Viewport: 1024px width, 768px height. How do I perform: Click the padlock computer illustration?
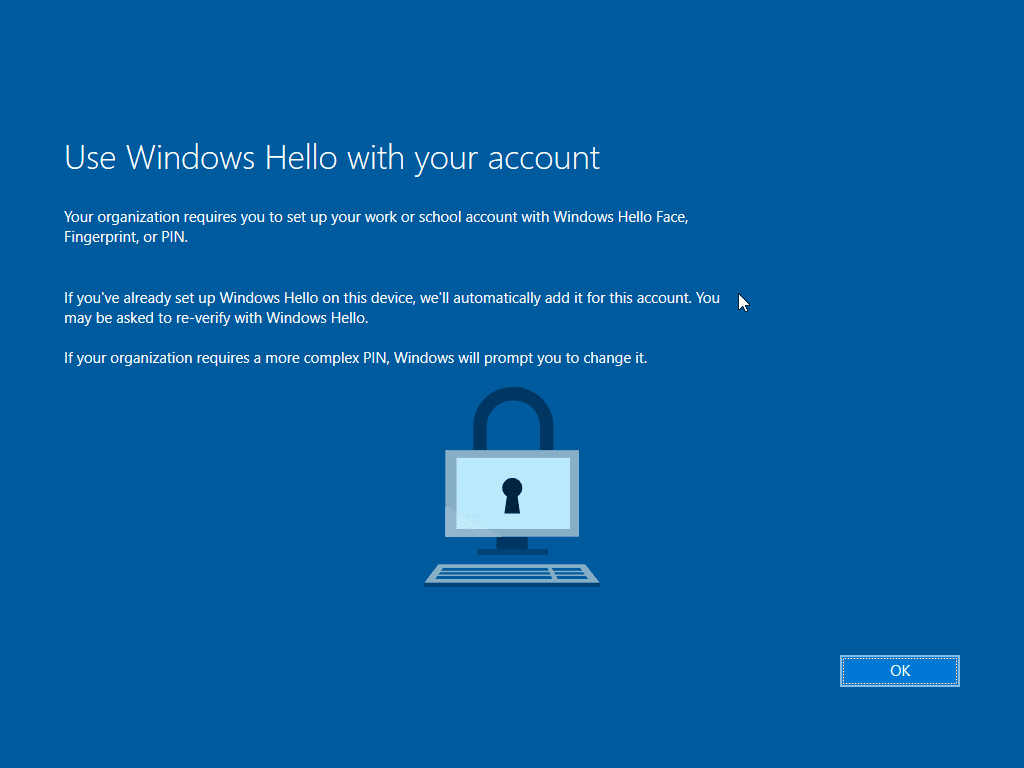(512, 487)
